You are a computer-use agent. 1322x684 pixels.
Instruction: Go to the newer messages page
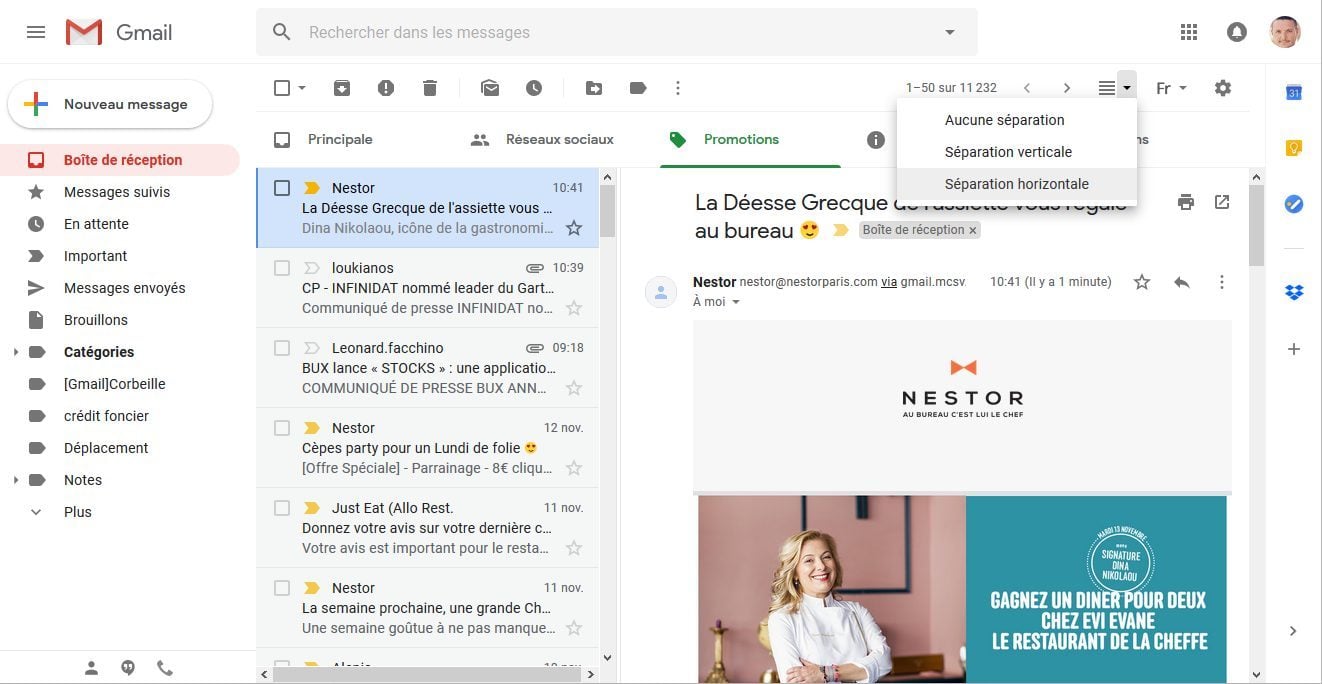pyautogui.click(x=1027, y=88)
